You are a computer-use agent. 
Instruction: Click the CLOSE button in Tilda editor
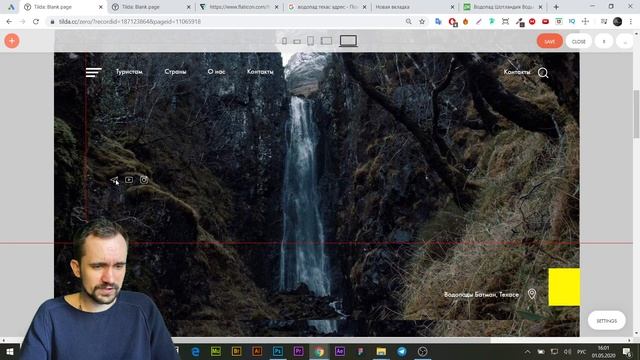578,41
